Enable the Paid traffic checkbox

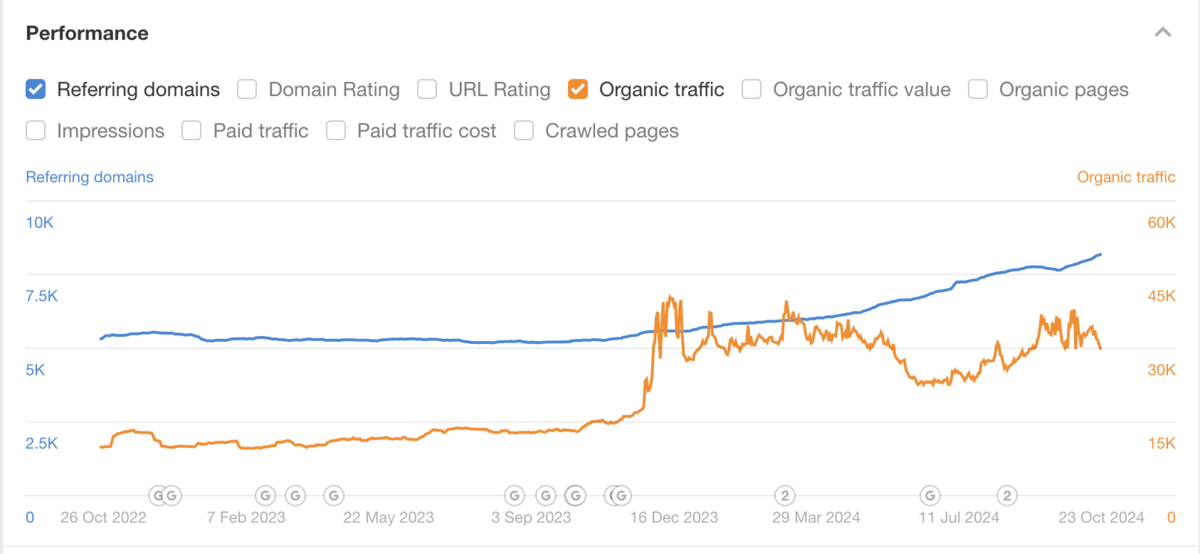193,131
